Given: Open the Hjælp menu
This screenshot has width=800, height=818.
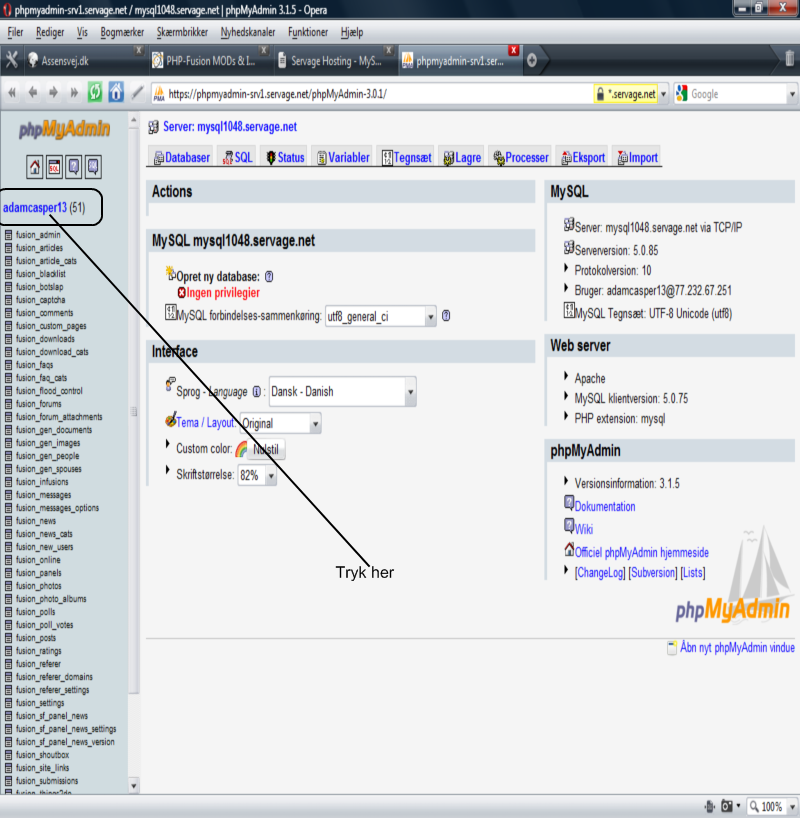Looking at the screenshot, I should coord(352,32).
